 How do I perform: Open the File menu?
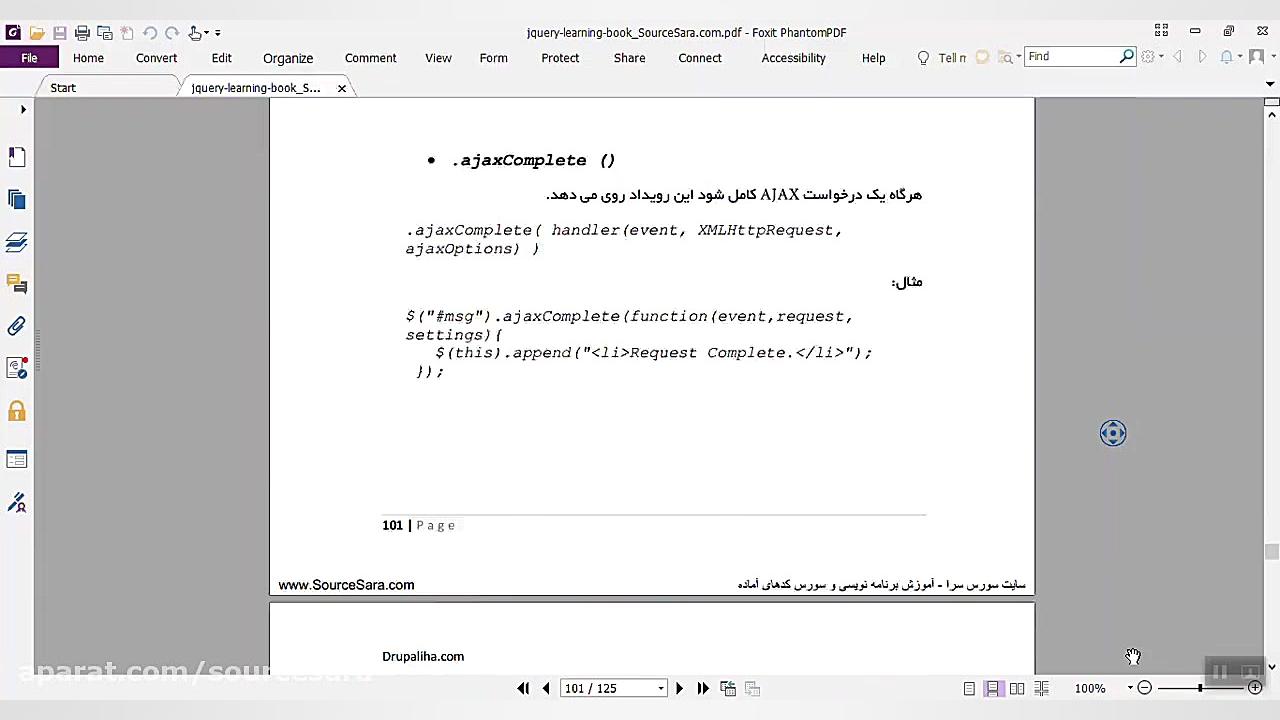coord(29,58)
